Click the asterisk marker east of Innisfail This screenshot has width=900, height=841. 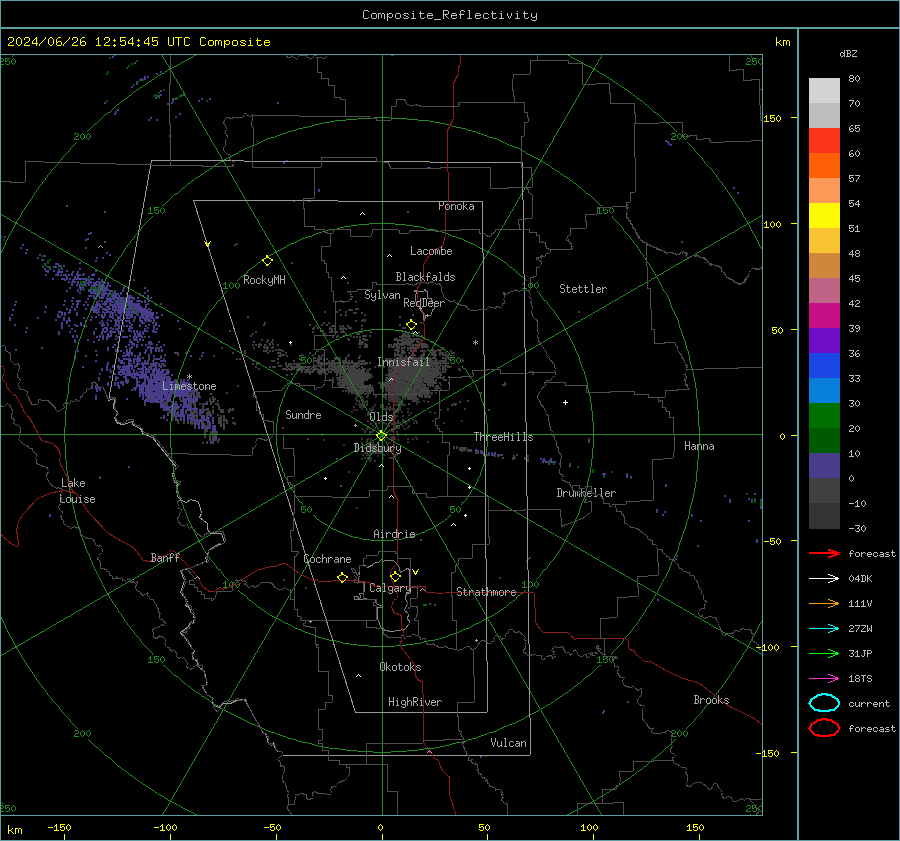[x=475, y=343]
